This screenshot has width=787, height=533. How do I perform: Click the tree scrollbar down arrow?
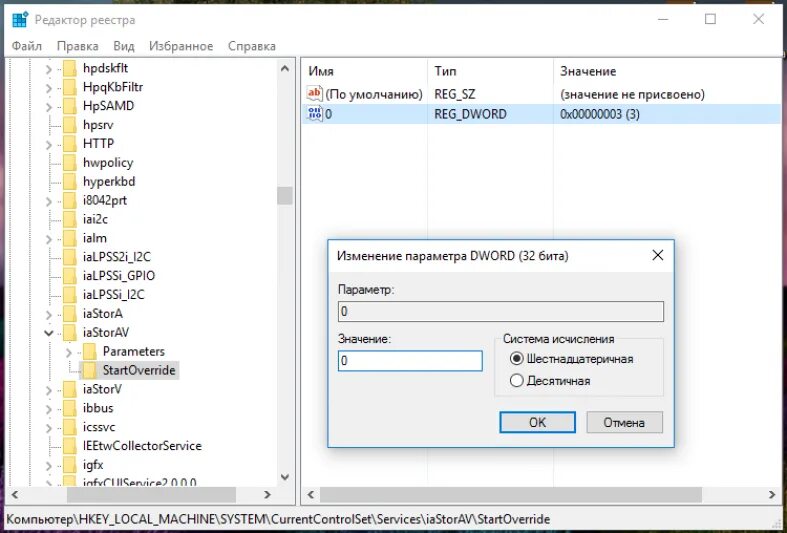[x=285, y=477]
